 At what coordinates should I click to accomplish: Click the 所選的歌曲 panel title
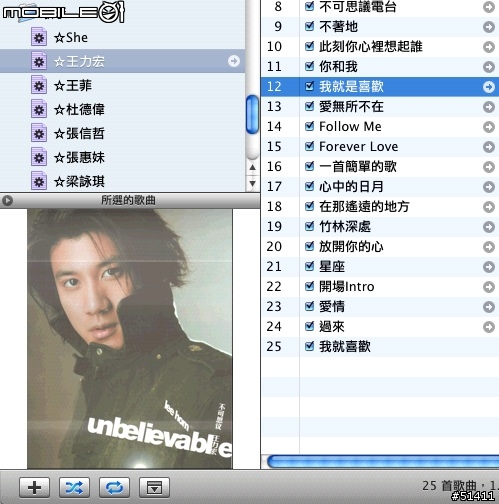click(x=128, y=200)
